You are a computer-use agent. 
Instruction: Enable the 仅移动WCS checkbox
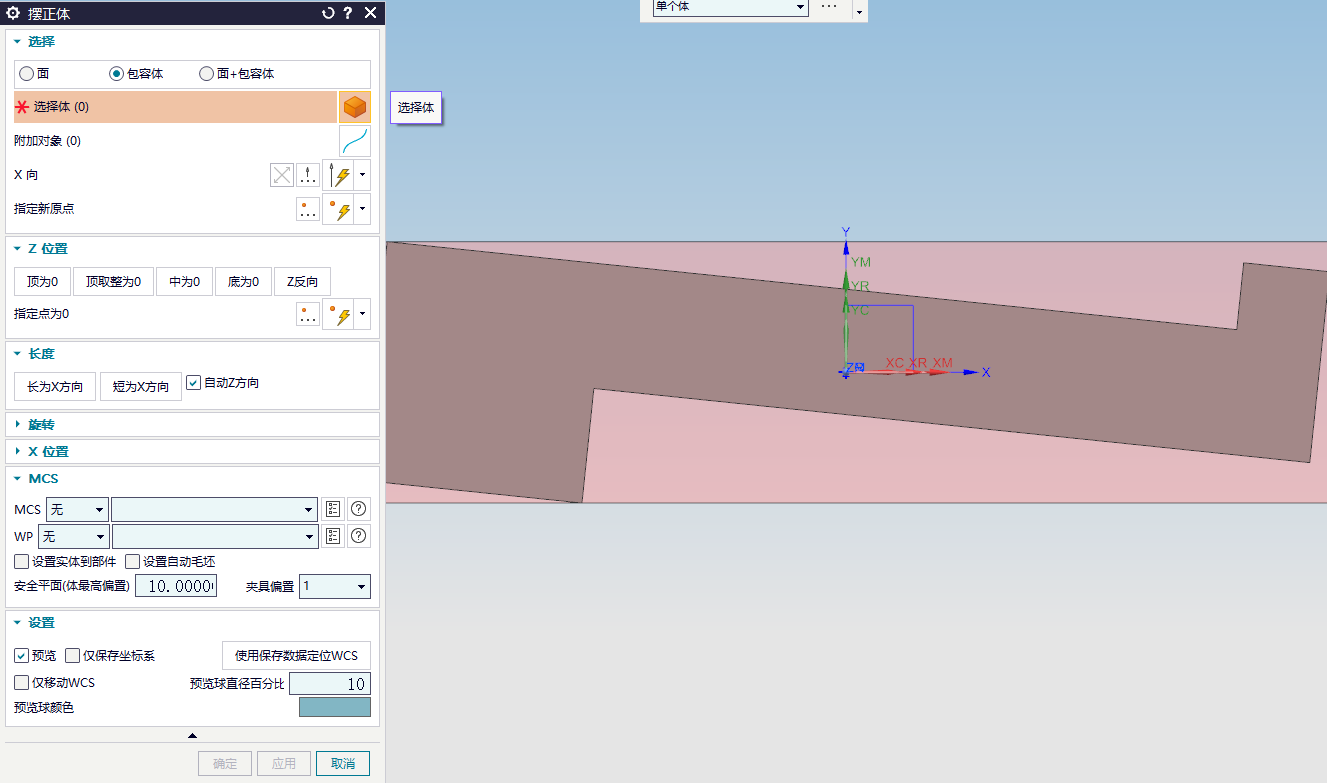pos(21,683)
